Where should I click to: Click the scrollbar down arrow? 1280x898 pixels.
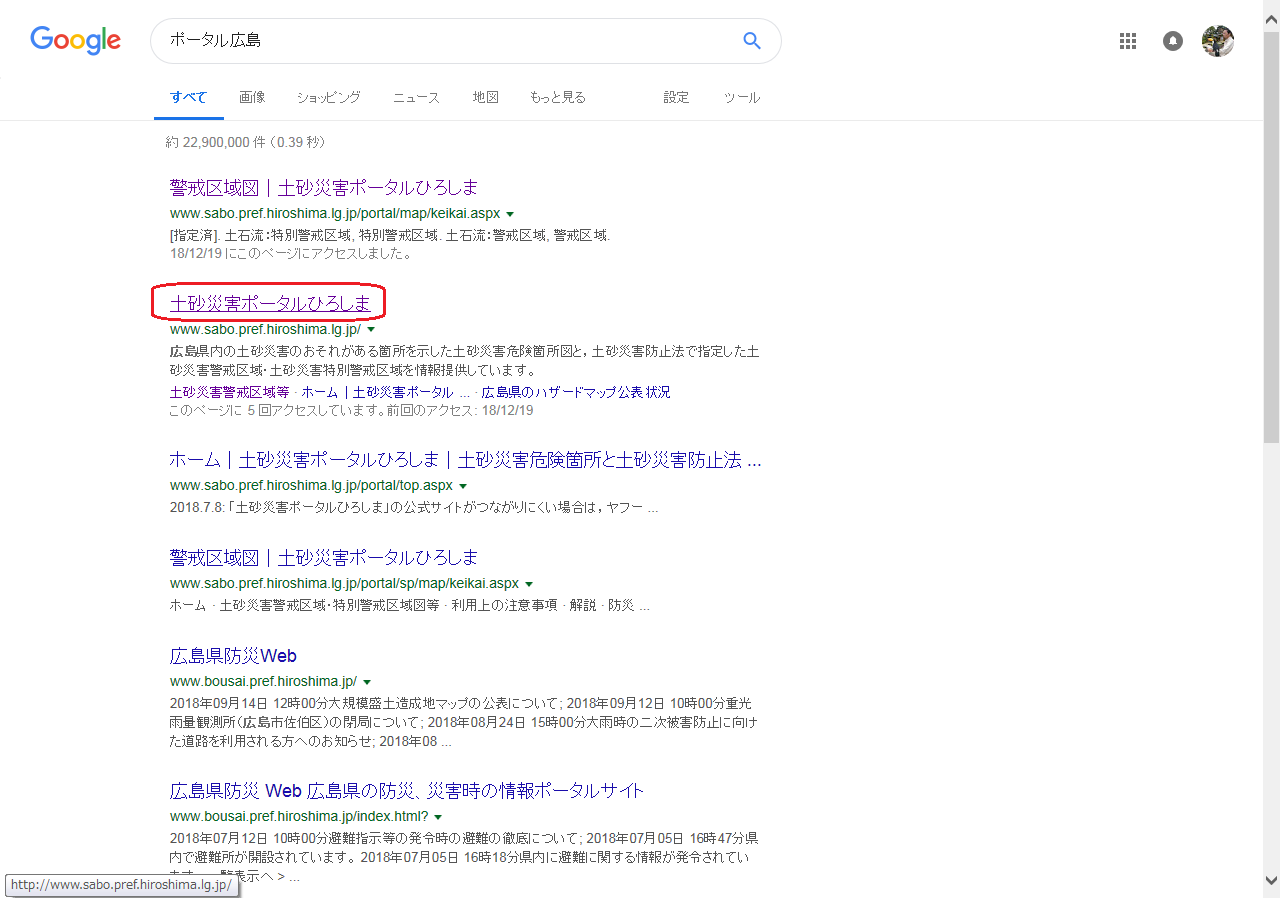click(x=1271, y=881)
